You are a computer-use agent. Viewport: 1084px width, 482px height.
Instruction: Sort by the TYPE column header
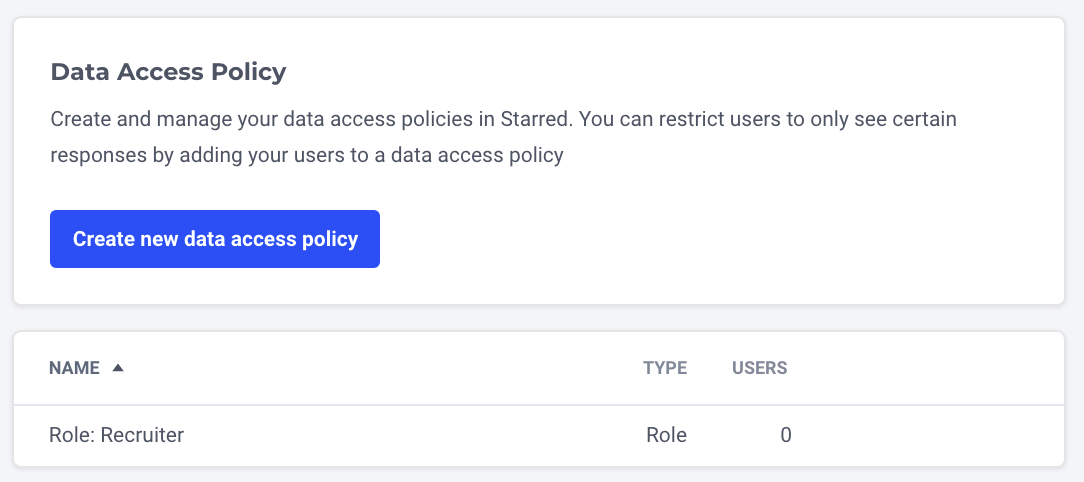pos(665,368)
